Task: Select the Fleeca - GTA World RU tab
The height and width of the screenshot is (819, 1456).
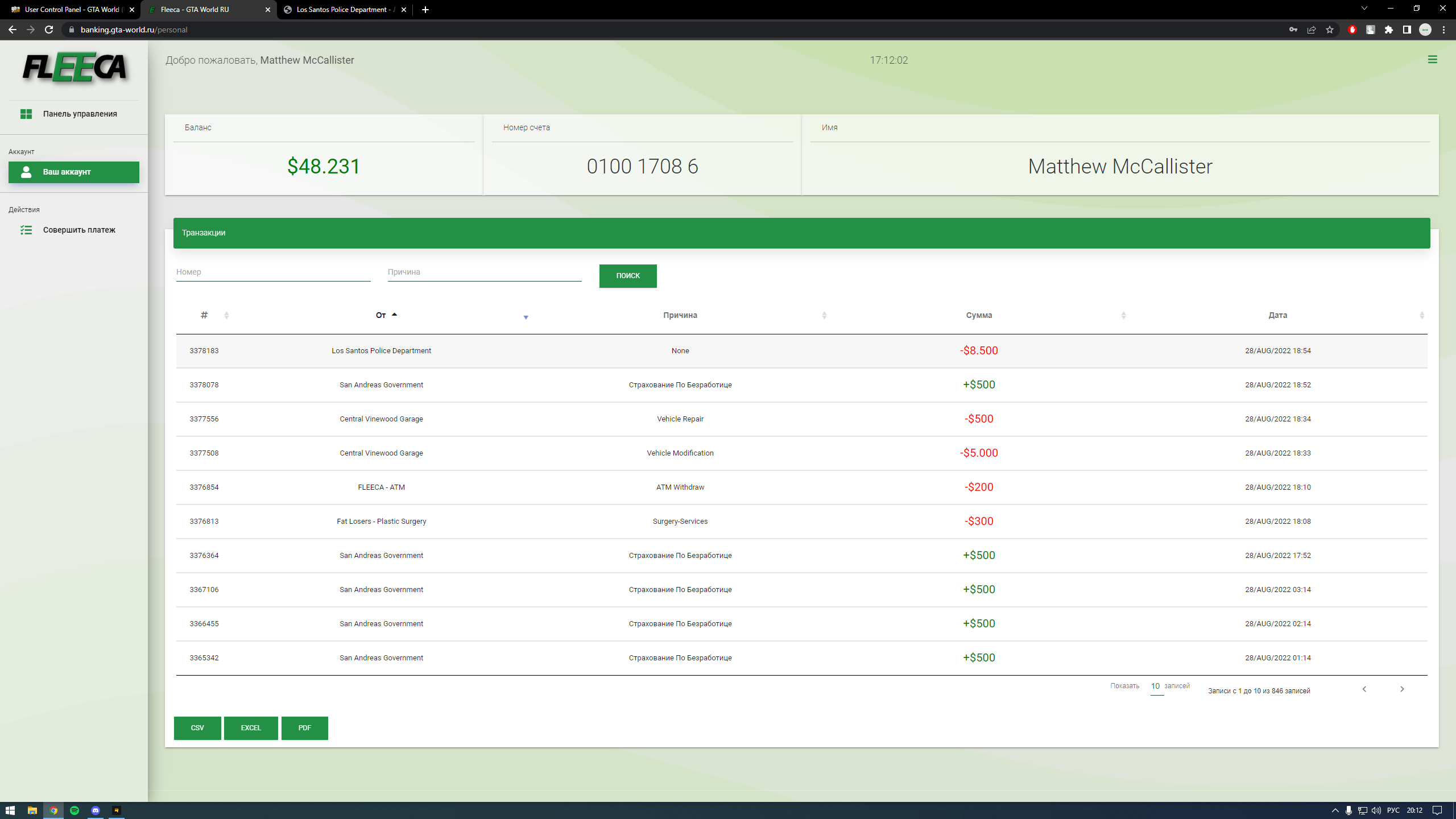Action: [208, 10]
